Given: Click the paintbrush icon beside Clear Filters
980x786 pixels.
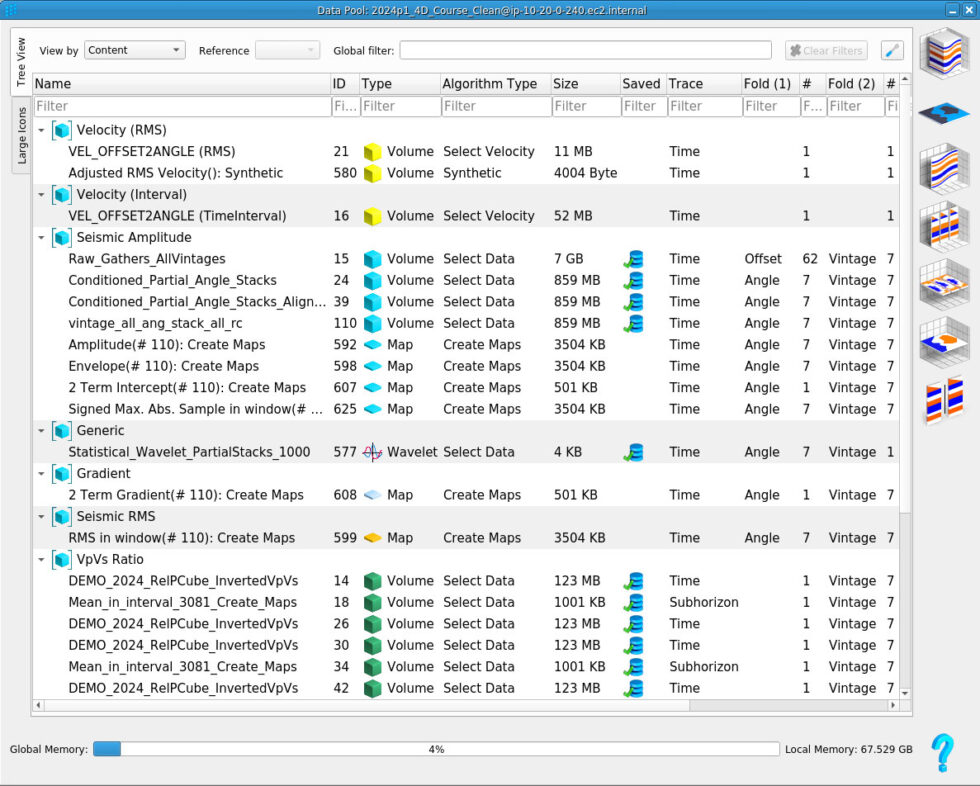Looking at the screenshot, I should pyautogui.click(x=892, y=50).
